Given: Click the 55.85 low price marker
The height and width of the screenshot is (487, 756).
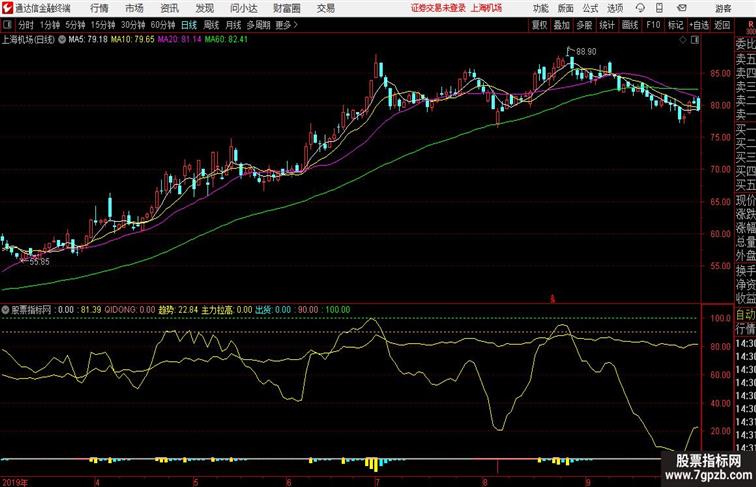Looking at the screenshot, I should coord(39,262).
